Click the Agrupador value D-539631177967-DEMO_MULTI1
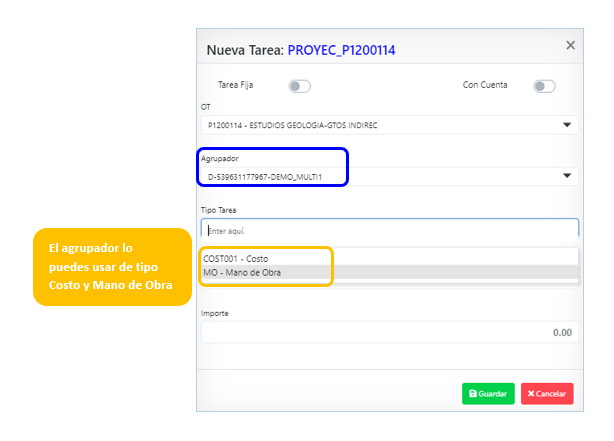Viewport: 614px width, 441px height. coord(265,177)
